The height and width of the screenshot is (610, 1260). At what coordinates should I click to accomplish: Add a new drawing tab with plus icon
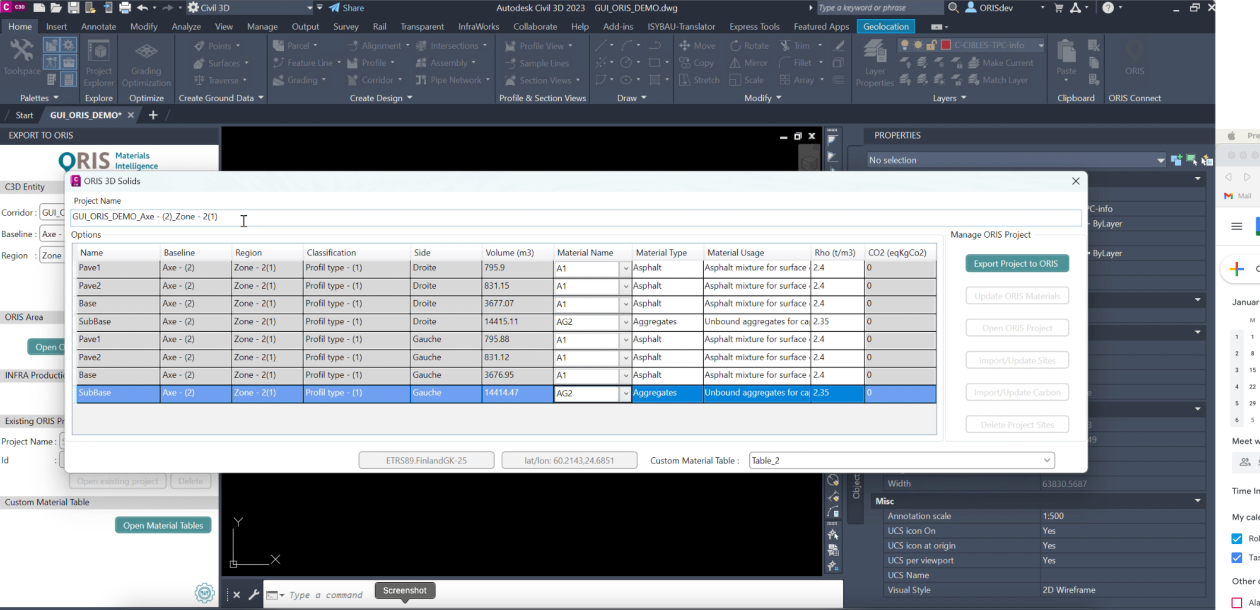(153, 115)
